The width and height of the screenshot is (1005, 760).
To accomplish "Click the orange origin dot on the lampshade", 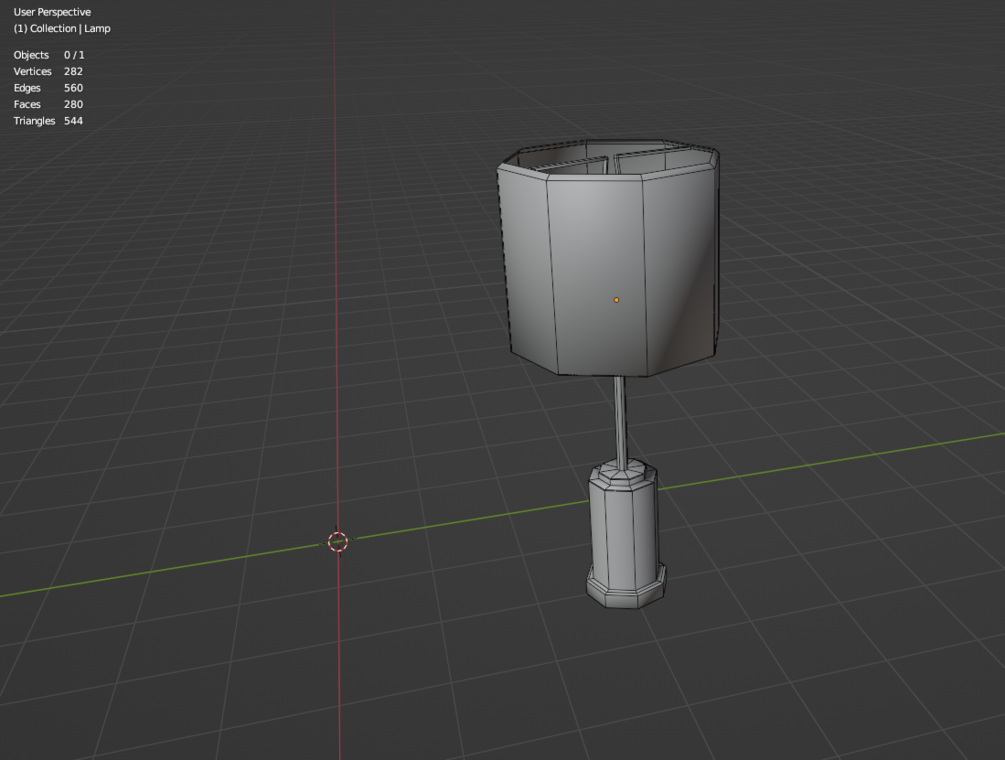I will point(617,299).
